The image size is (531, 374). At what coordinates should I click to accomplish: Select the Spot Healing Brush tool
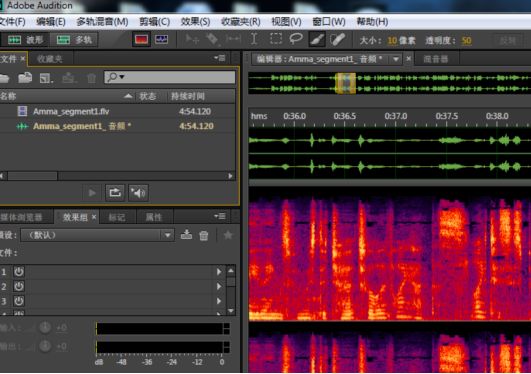338,40
